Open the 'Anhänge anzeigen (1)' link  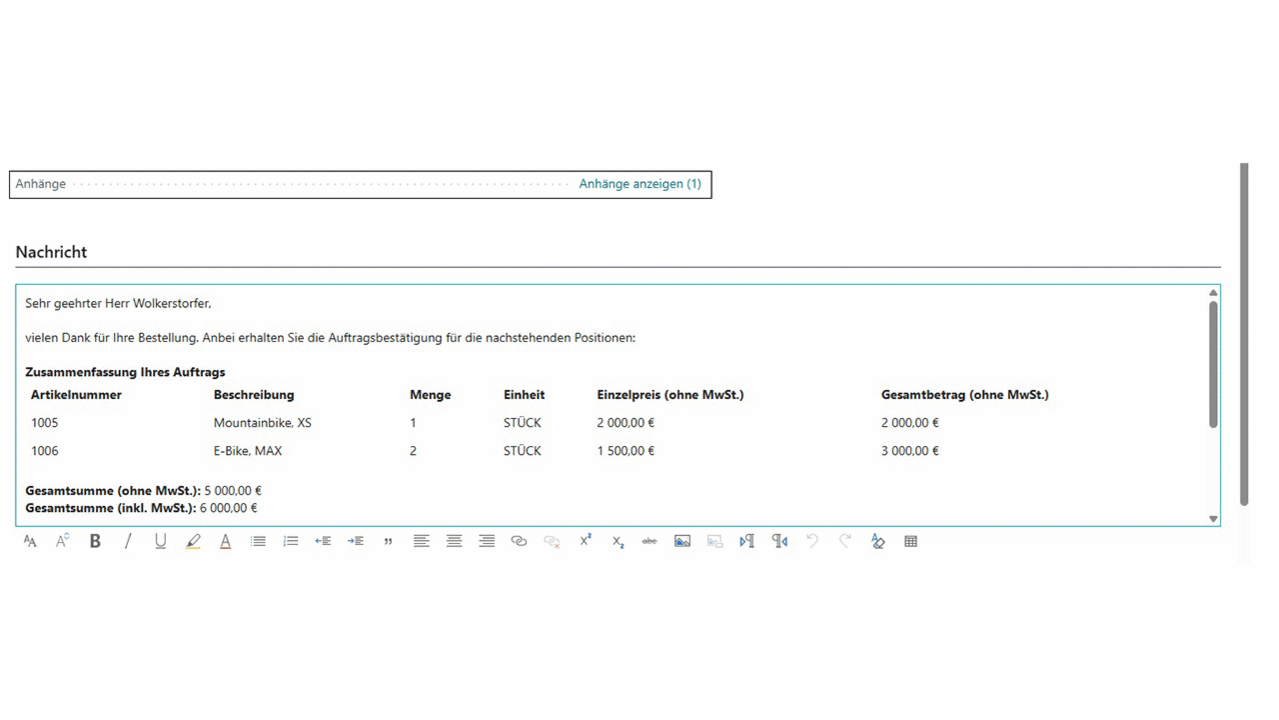(640, 184)
